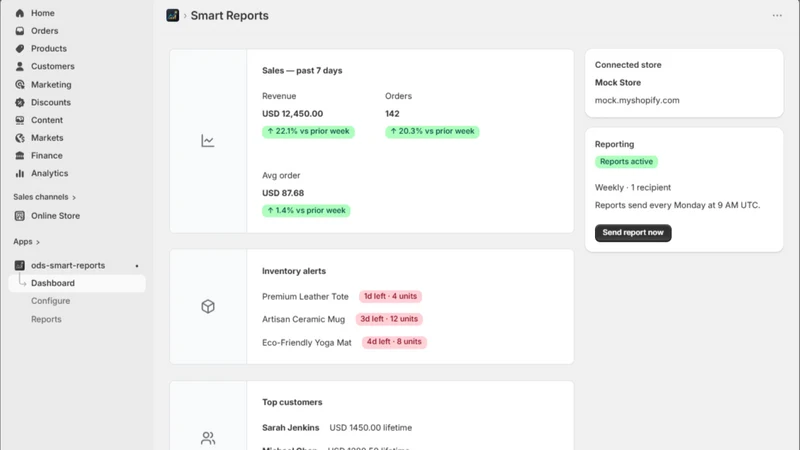
Task: Click the 3d left · 12 units badge
Action: pyautogui.click(x=389, y=319)
